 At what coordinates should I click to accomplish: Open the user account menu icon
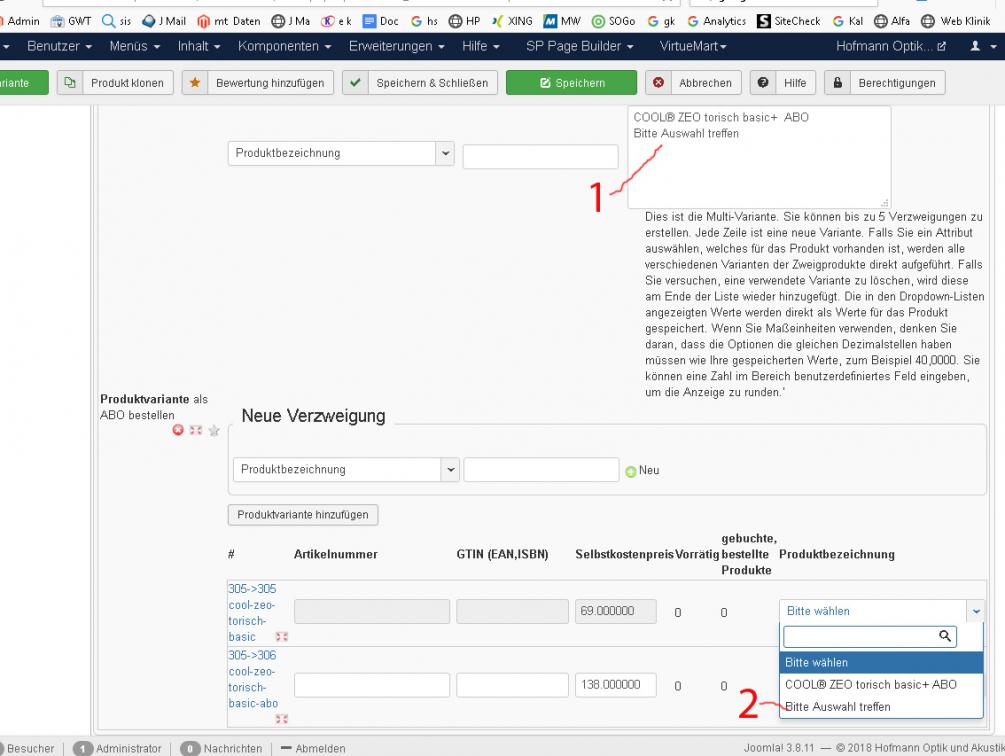pyautogui.click(x=980, y=47)
